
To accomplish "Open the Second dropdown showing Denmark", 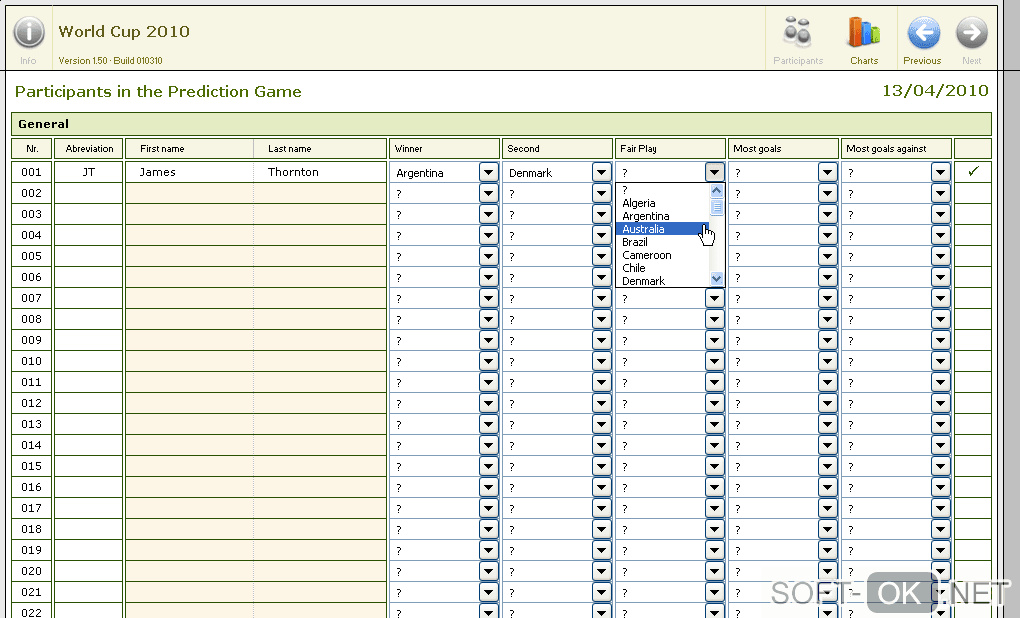I will pos(601,172).
